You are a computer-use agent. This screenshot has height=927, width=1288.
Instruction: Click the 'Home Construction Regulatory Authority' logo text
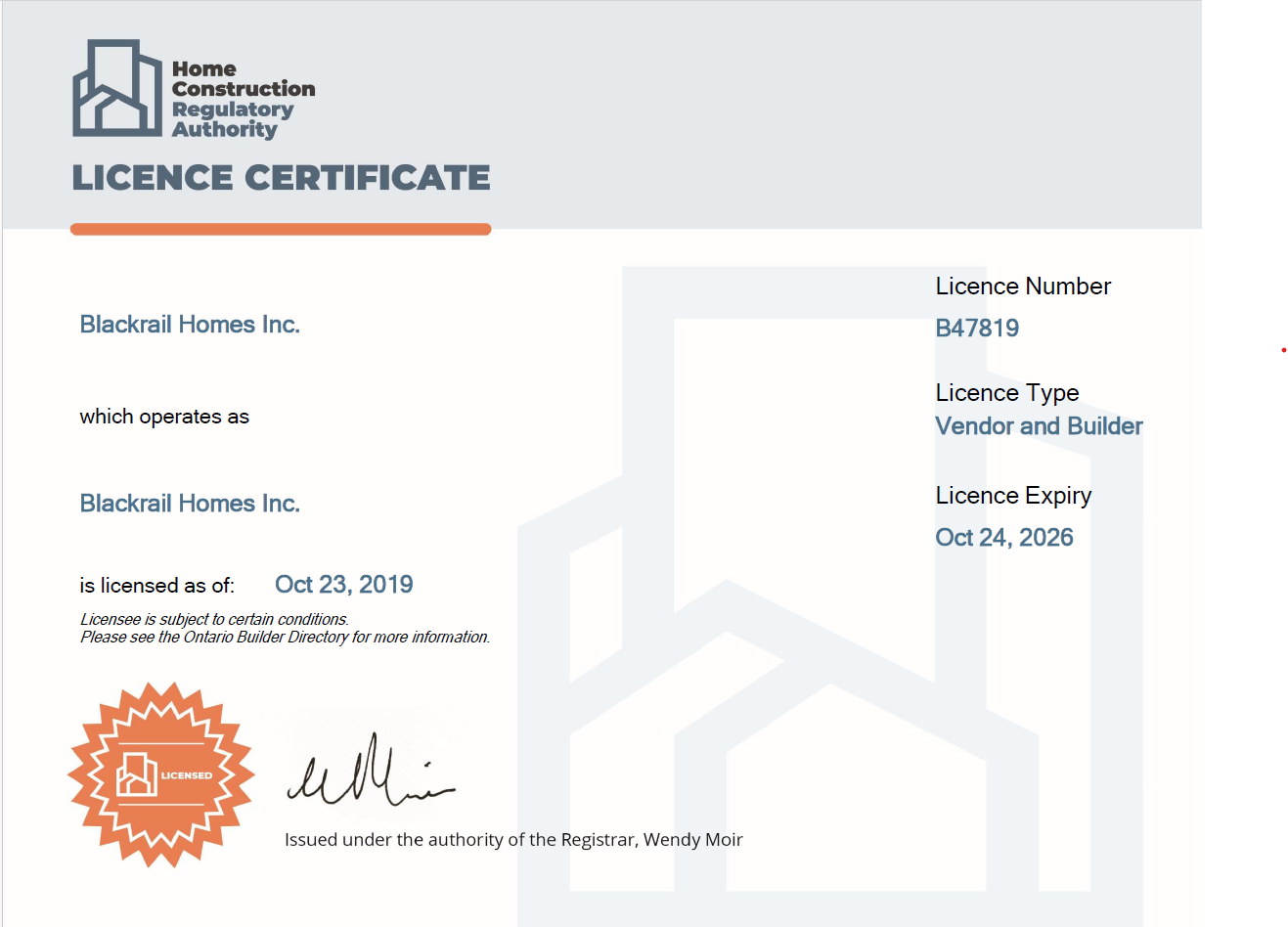(x=244, y=99)
